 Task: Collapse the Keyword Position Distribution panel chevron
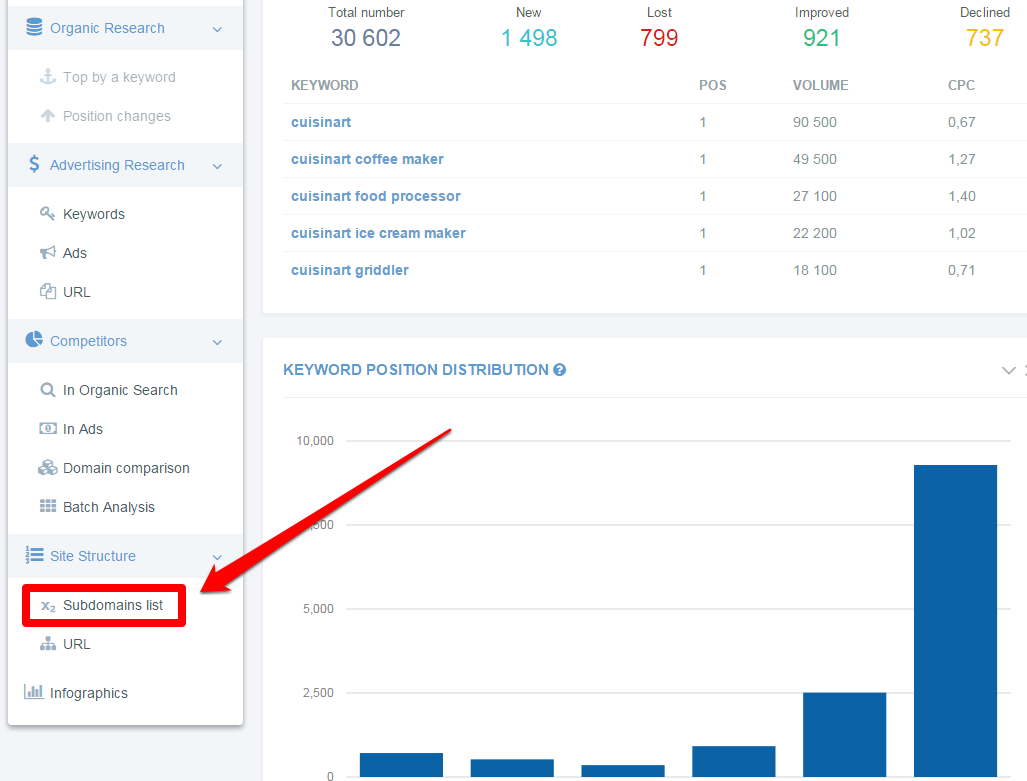1009,370
